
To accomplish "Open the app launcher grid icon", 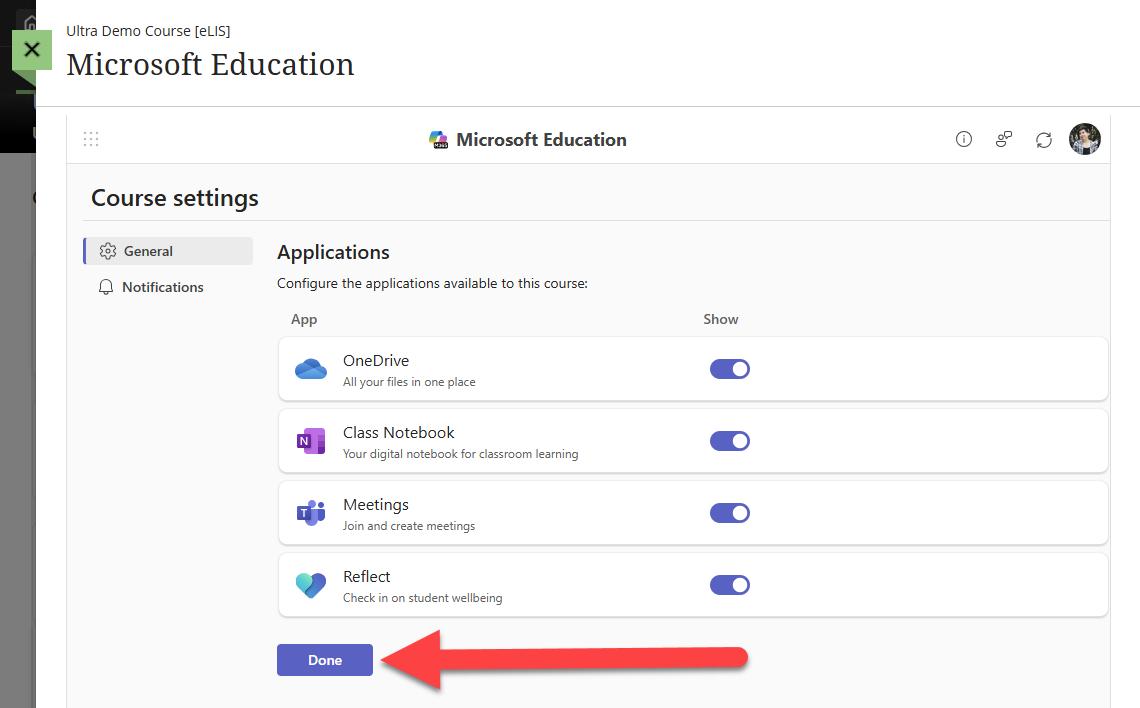I will [x=91, y=139].
